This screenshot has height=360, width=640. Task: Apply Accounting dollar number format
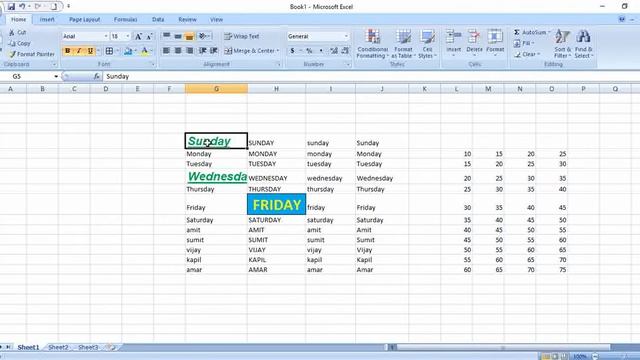coord(292,51)
